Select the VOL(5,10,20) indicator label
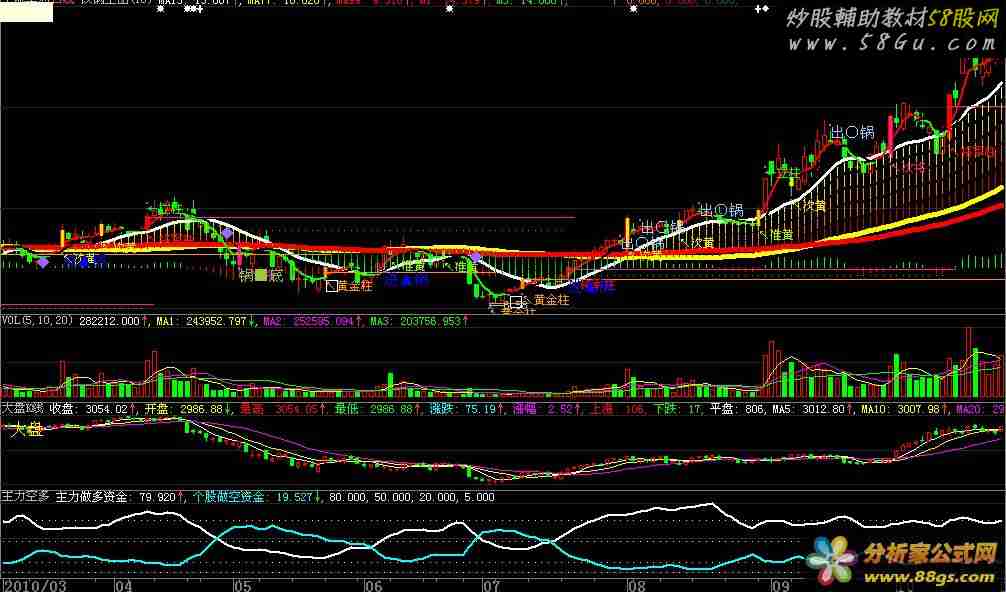 [x=37, y=321]
